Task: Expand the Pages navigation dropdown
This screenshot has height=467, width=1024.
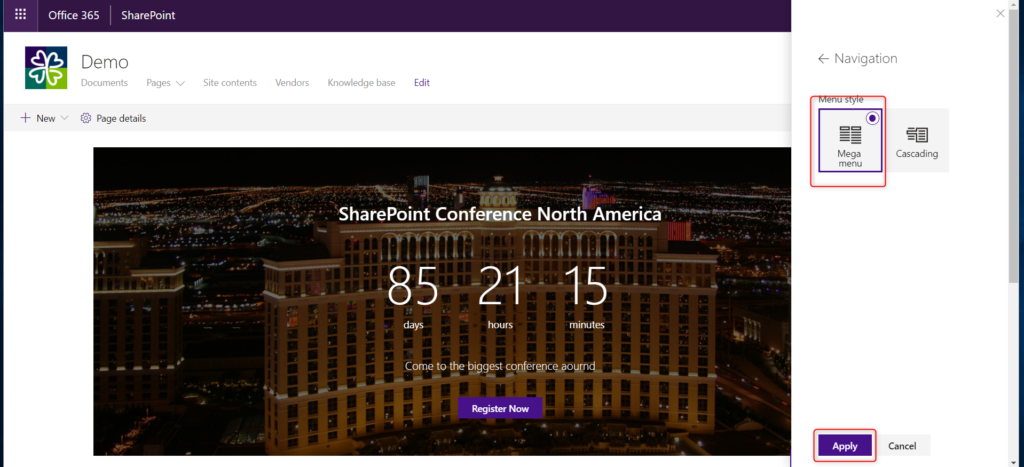Action: pos(180,84)
